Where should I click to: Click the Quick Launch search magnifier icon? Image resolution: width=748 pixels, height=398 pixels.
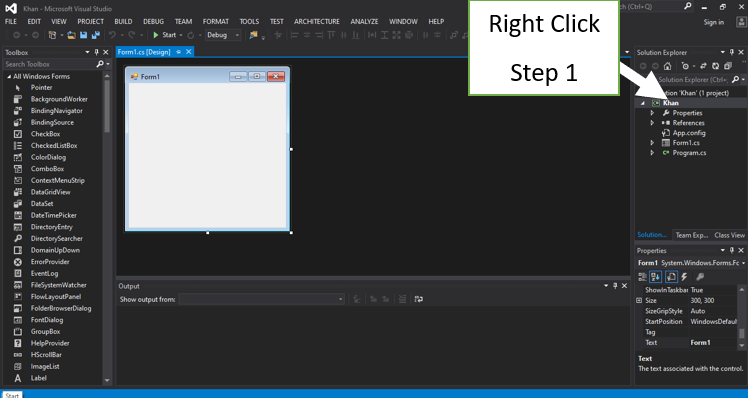coord(687,6)
